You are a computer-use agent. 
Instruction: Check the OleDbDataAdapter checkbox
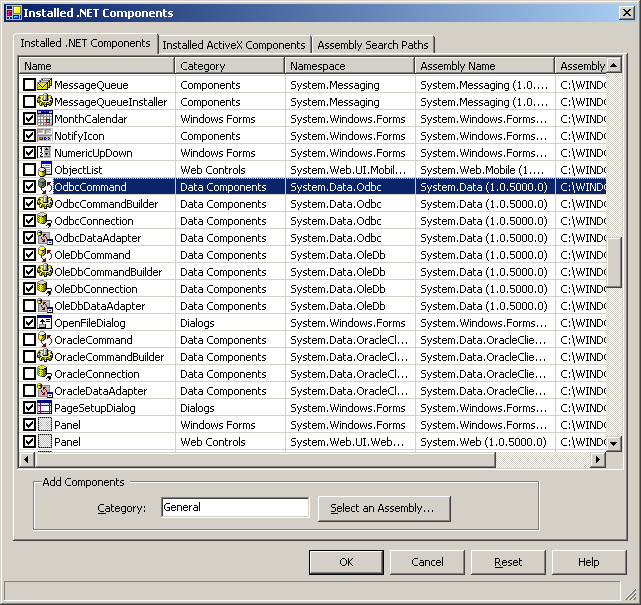click(x=29, y=306)
